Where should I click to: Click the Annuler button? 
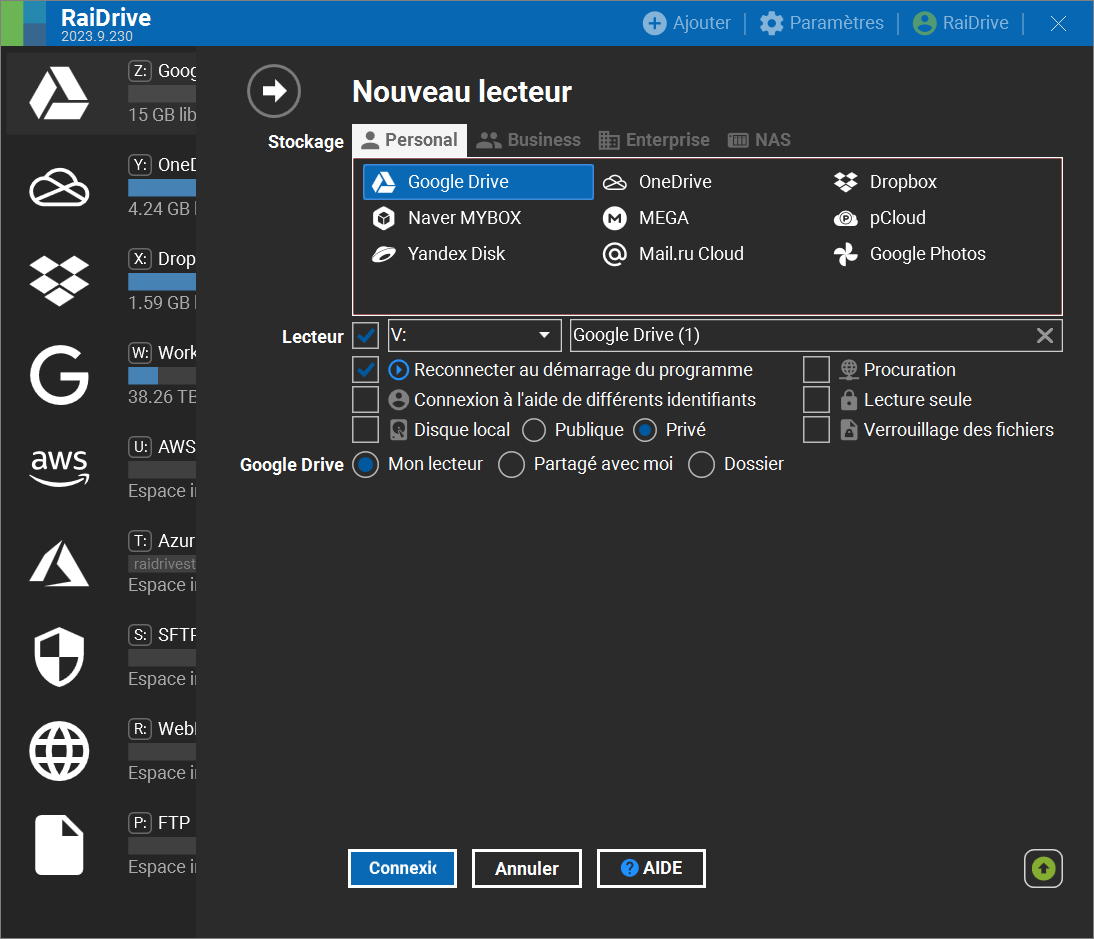[x=526, y=868]
